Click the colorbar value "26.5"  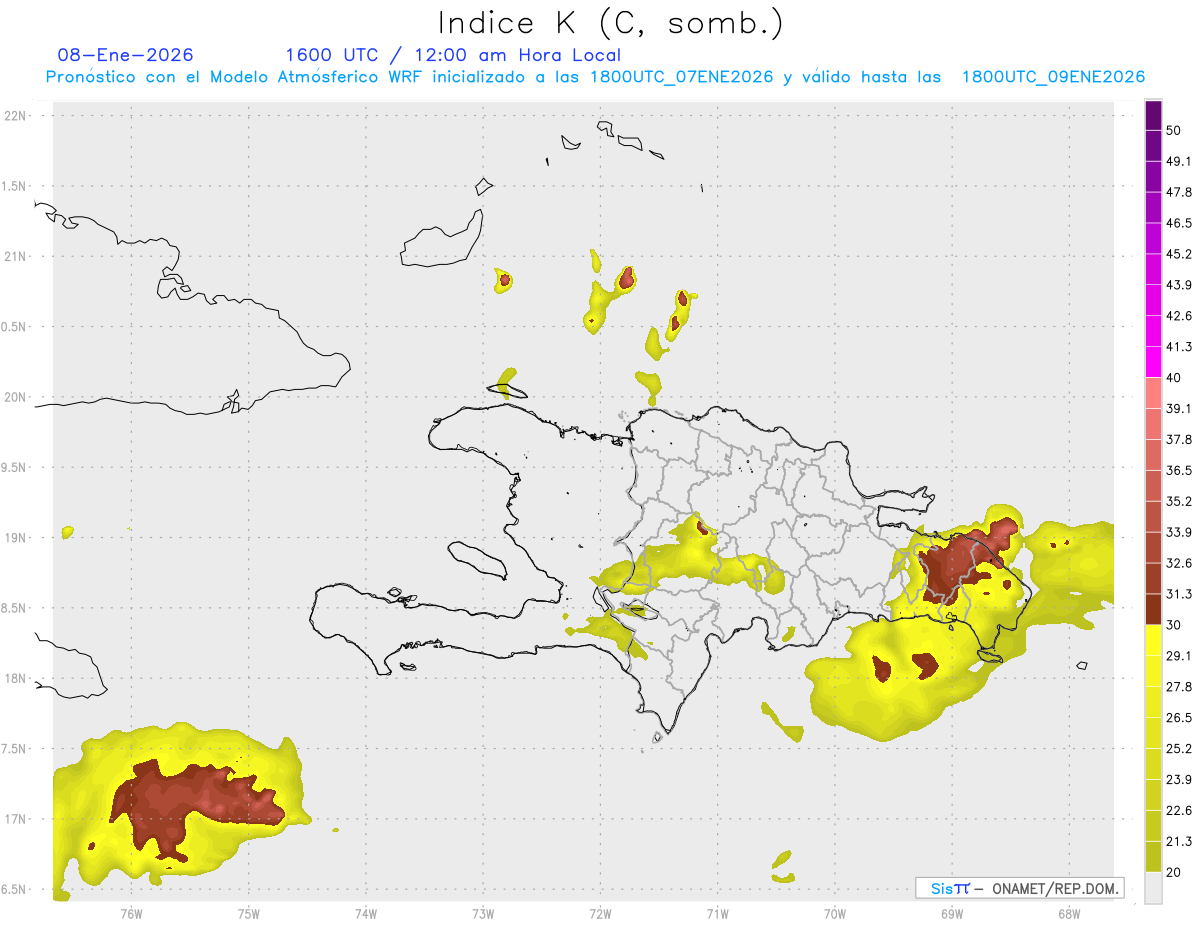[x=1179, y=718]
